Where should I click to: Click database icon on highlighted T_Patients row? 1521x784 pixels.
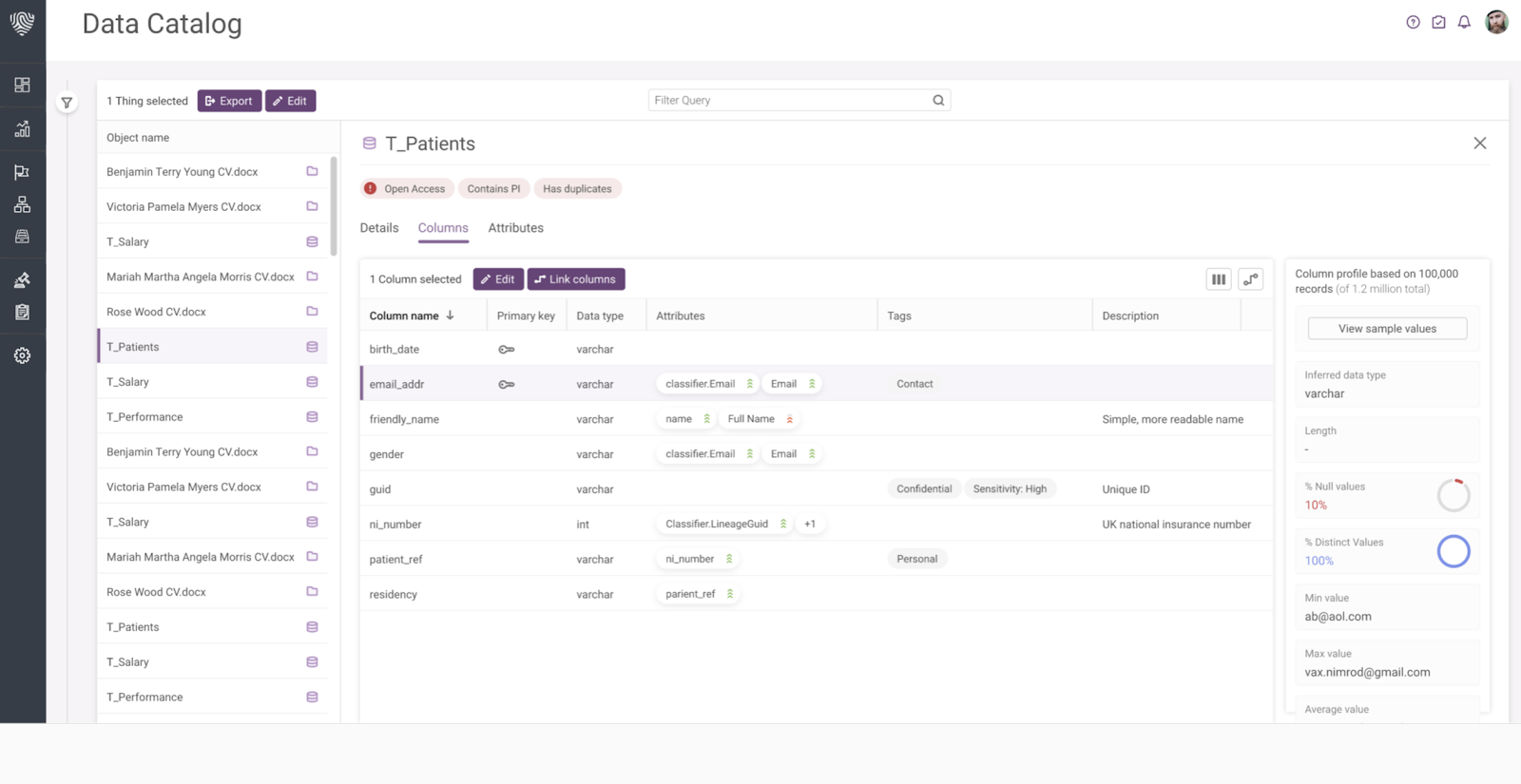(312, 347)
